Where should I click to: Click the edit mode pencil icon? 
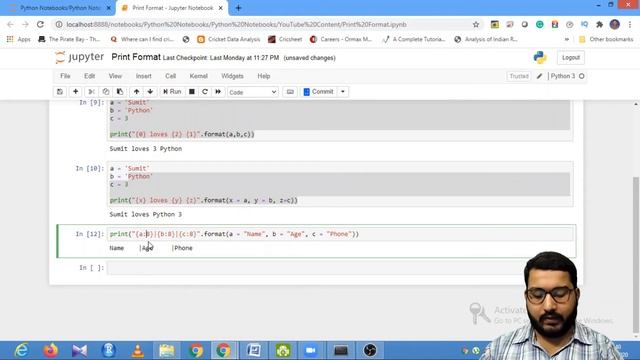(x=539, y=76)
